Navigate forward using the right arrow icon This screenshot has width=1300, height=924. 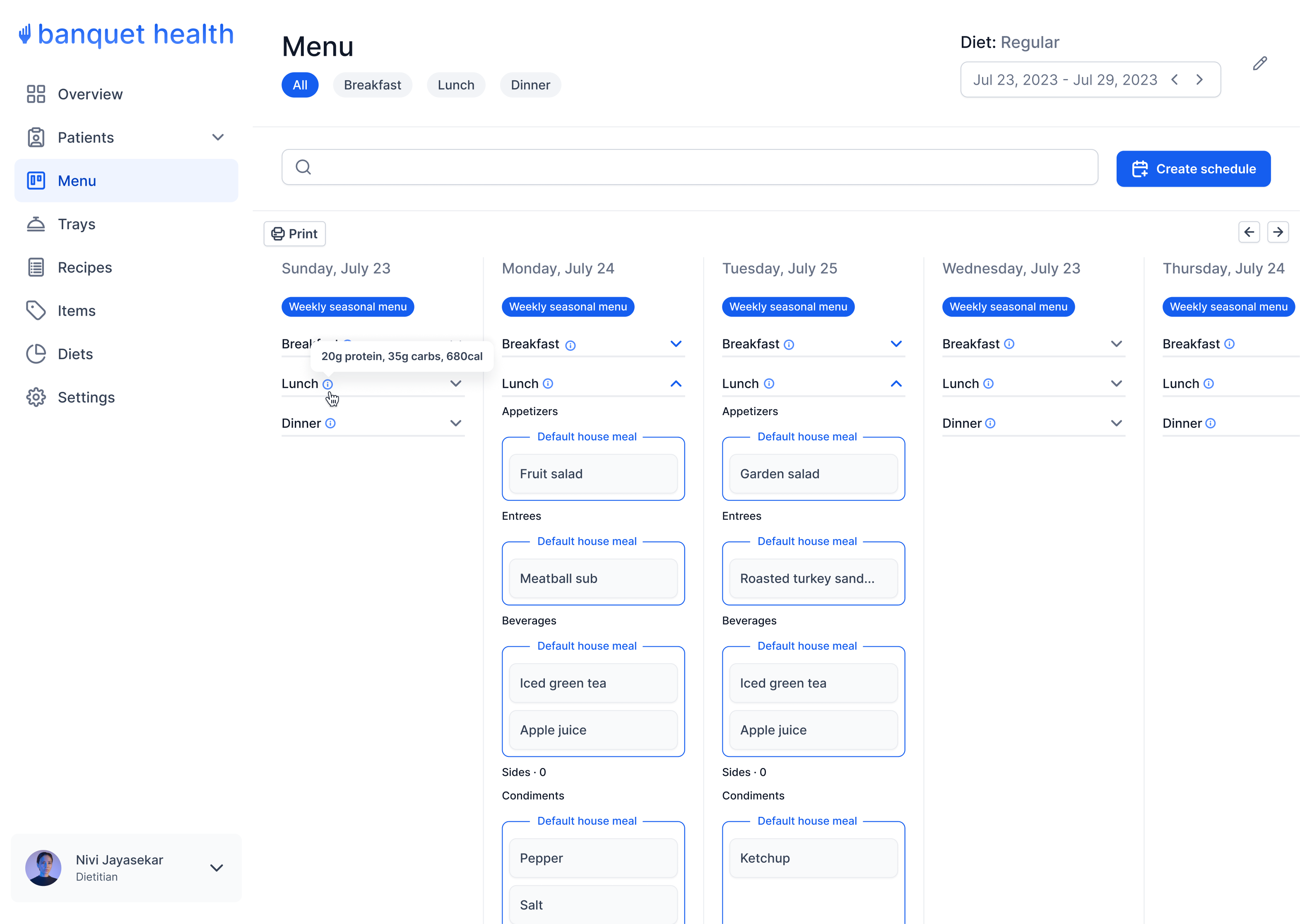pos(1278,232)
